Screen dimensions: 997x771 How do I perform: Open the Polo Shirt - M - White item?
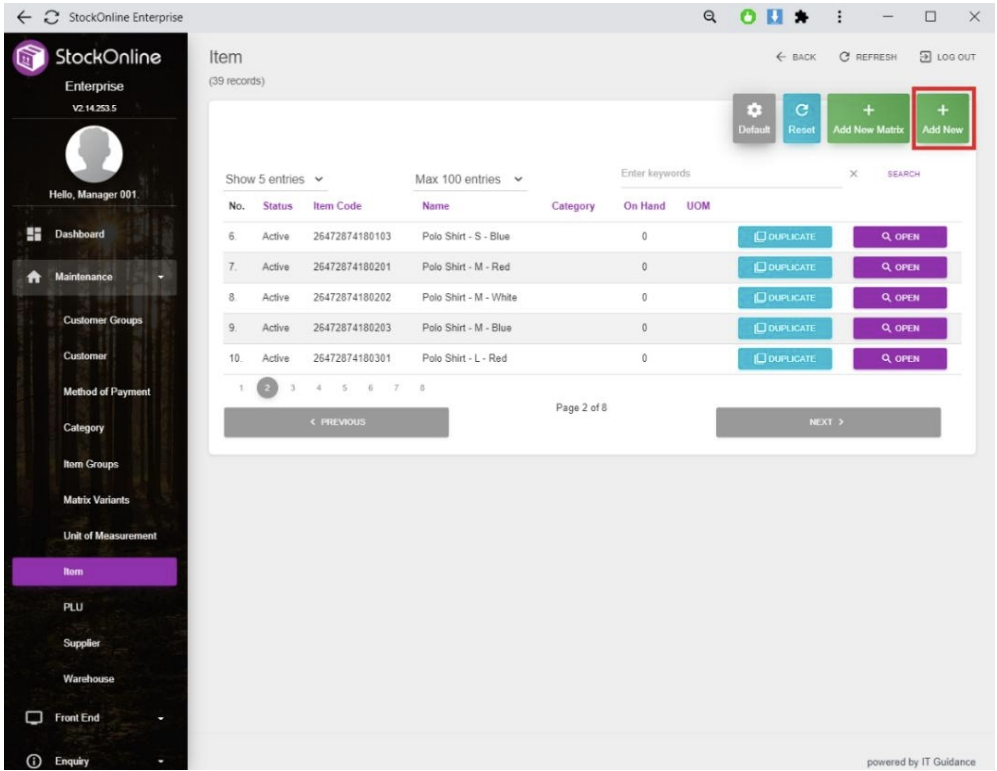[x=899, y=298]
